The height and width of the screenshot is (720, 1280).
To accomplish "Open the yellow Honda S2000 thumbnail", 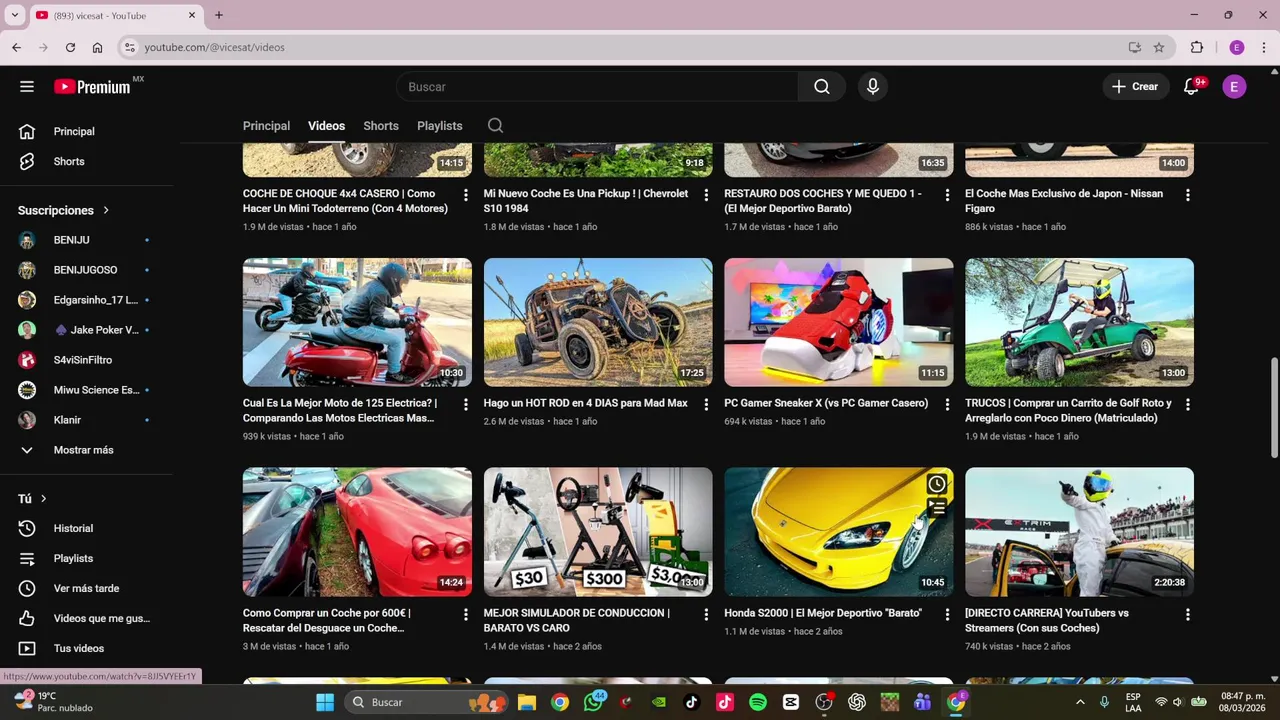I will pyautogui.click(x=838, y=532).
